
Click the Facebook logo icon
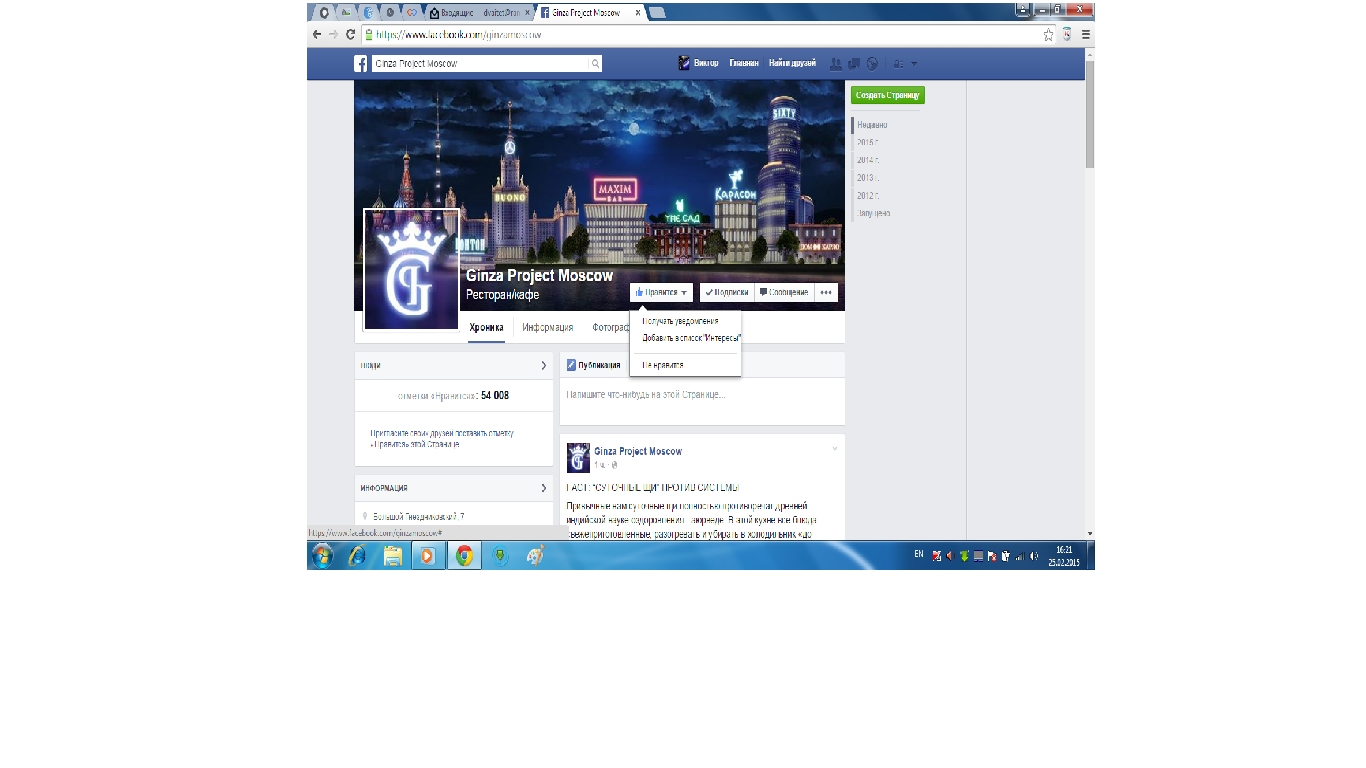[361, 64]
